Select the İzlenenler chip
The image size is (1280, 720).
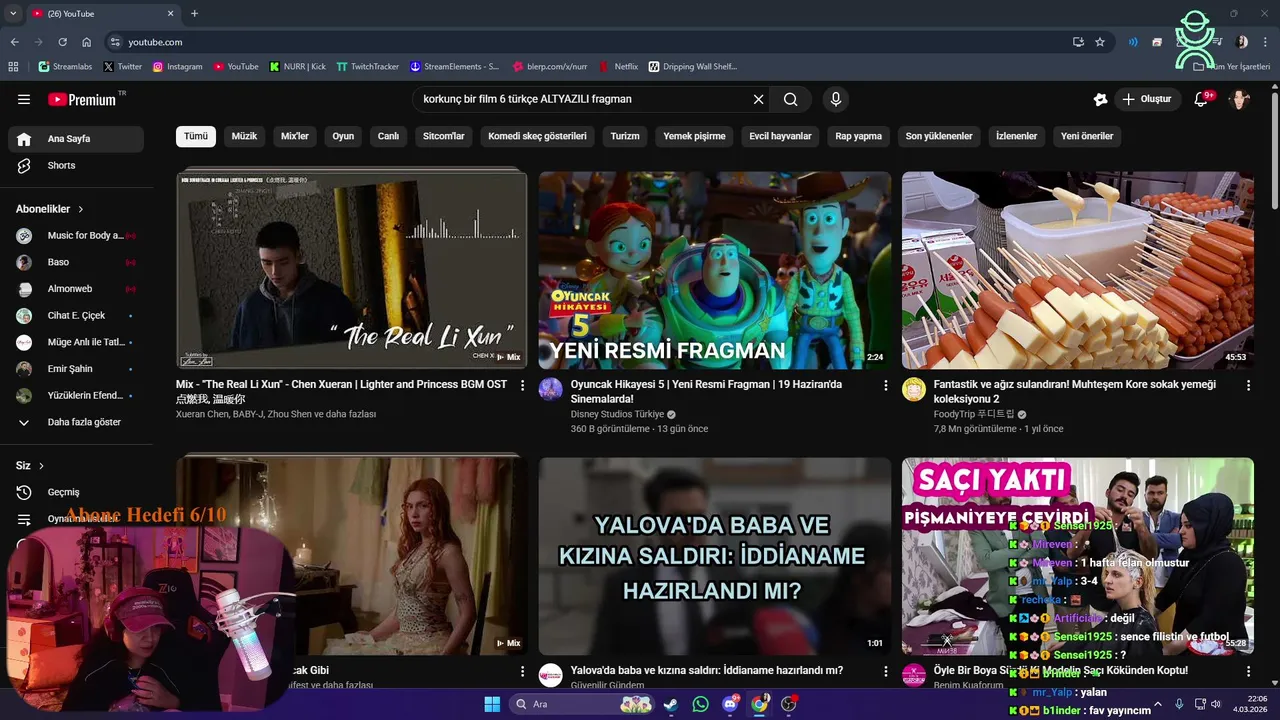1017,136
